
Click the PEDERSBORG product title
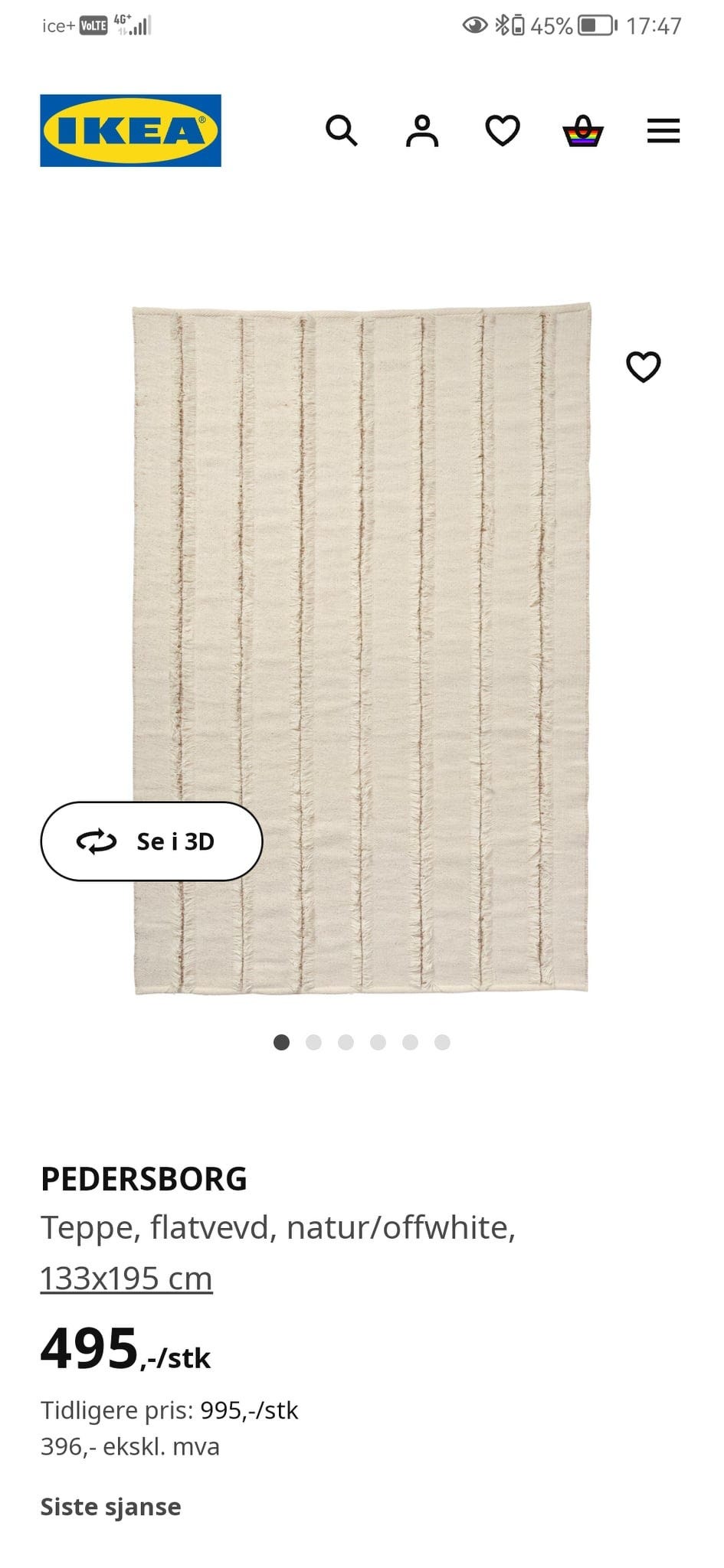pyautogui.click(x=144, y=1179)
